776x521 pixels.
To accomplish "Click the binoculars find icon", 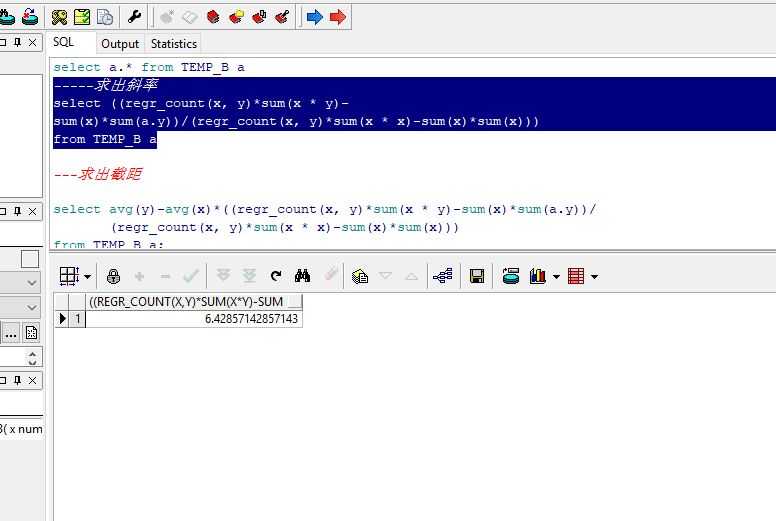I will [302, 276].
